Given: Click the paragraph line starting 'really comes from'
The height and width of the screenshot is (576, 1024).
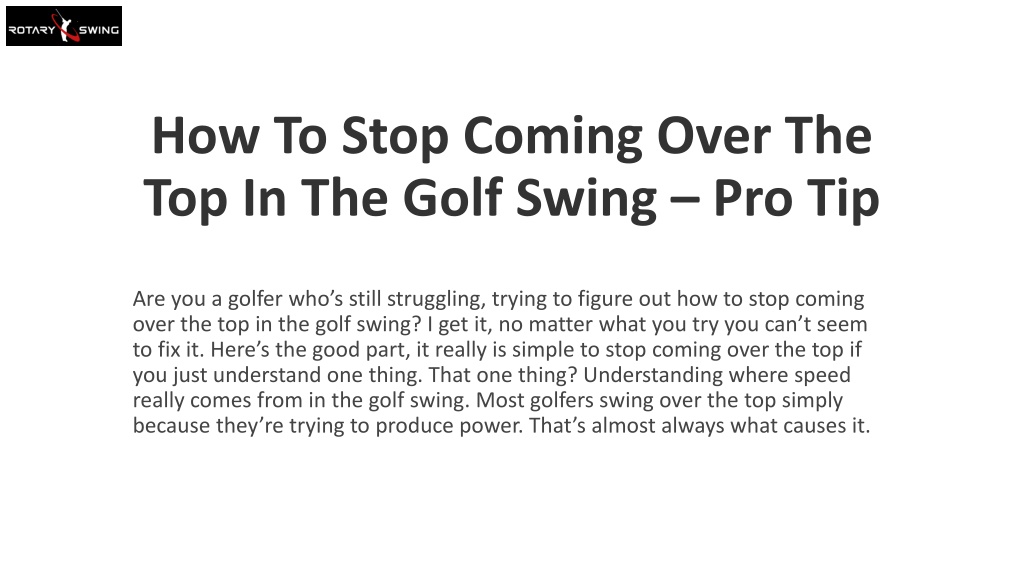Looking at the screenshot, I should point(488,400).
